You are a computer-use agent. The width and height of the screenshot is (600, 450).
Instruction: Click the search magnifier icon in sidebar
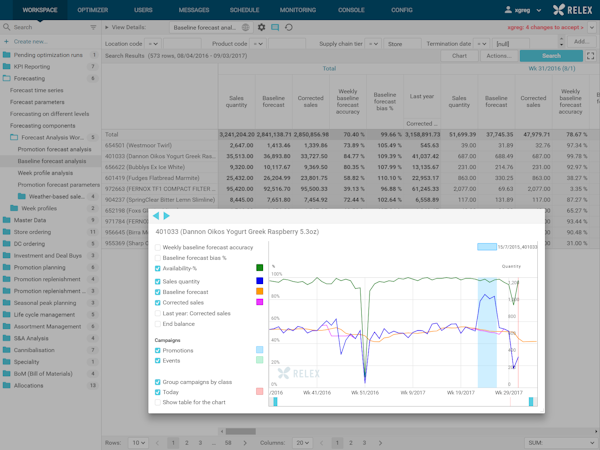tap(7, 27)
